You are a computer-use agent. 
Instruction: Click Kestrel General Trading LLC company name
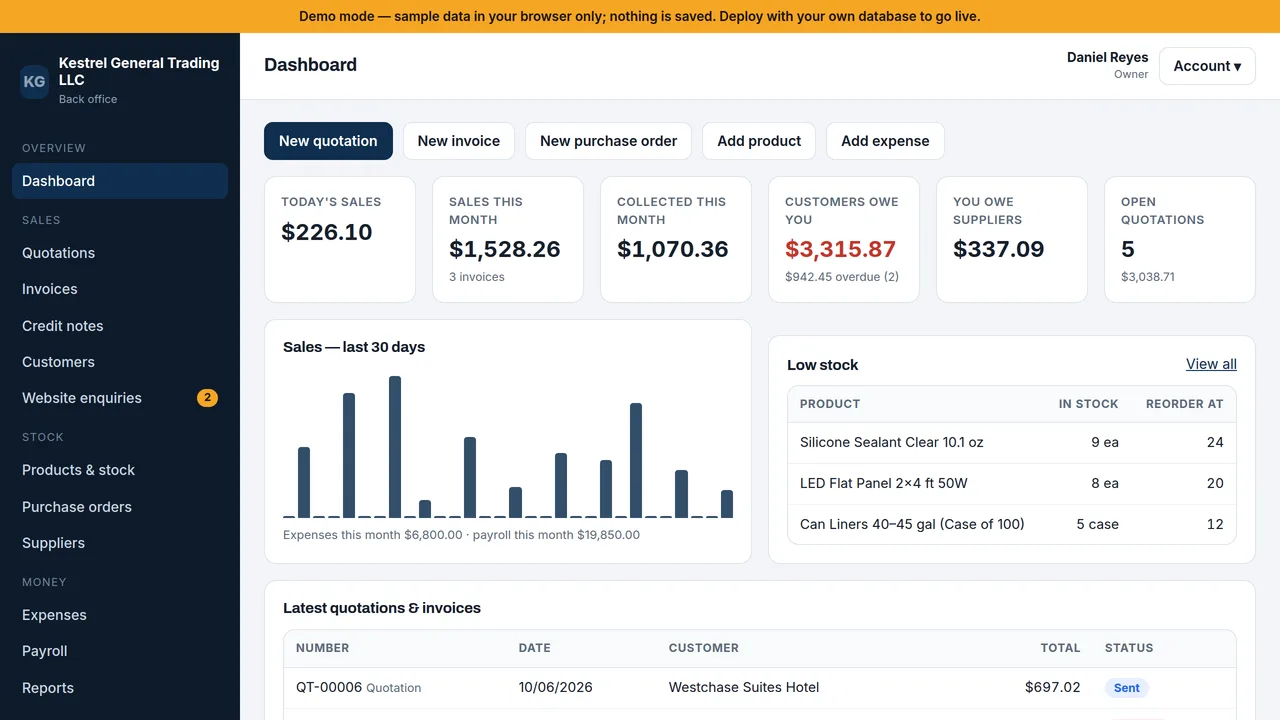139,71
